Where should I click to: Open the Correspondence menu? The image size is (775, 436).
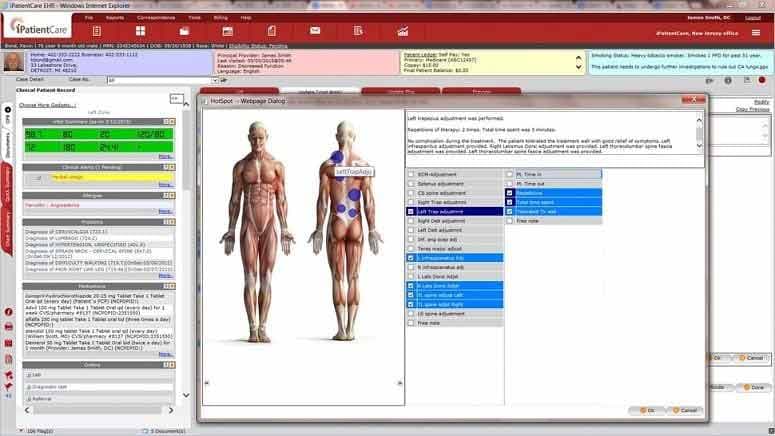(159, 18)
